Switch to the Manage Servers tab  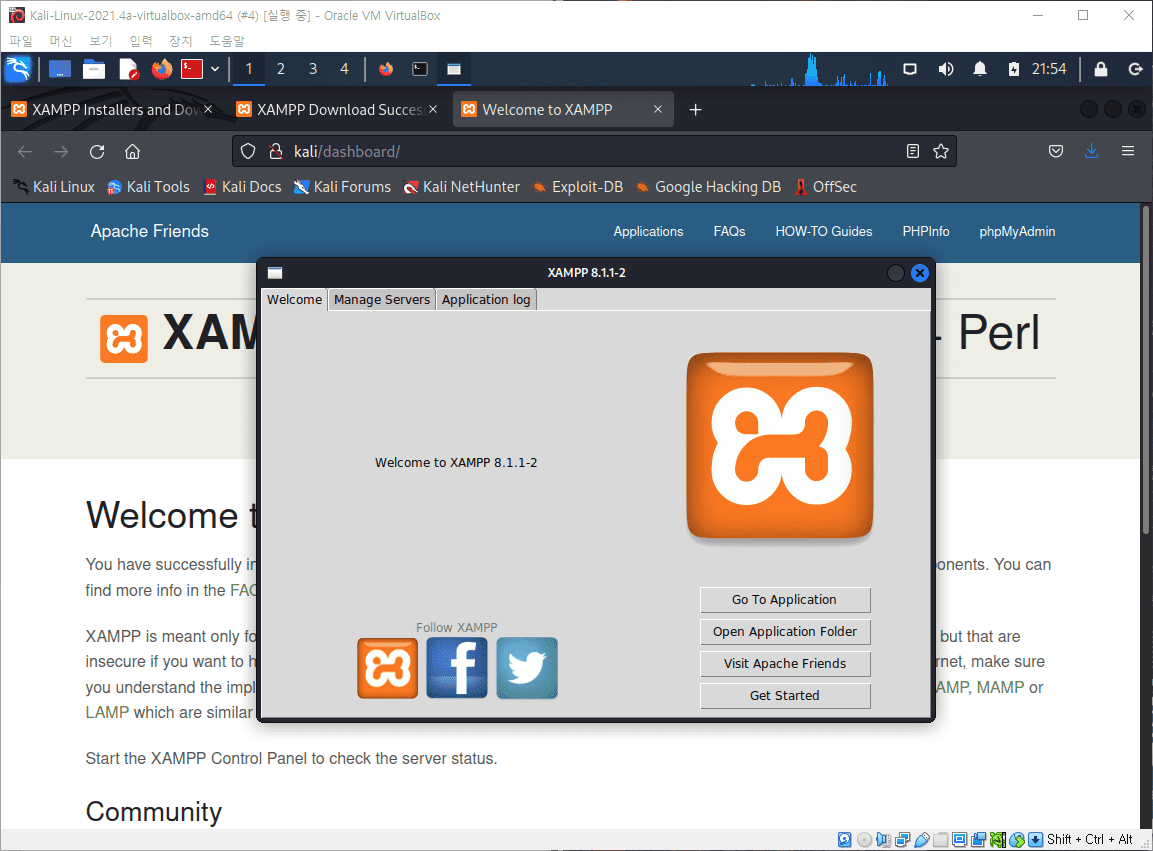381,299
